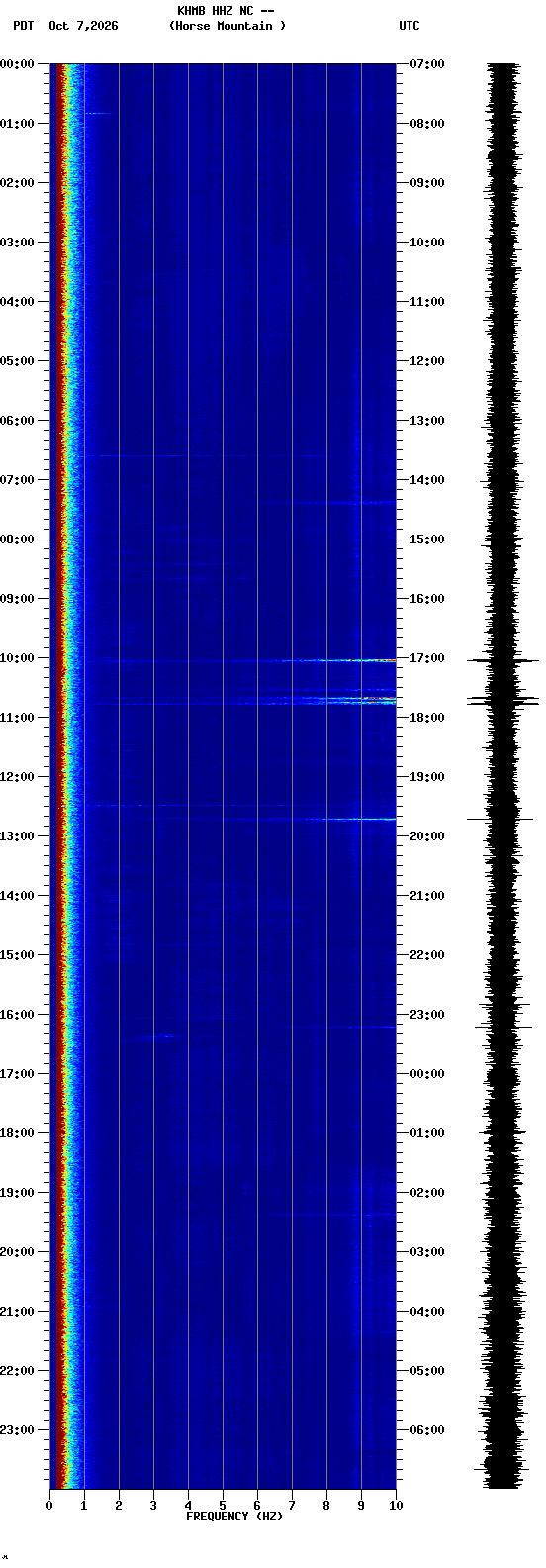Click the 0 Hz frequency tick label
This screenshot has height=1568, width=546.
coord(49,1506)
